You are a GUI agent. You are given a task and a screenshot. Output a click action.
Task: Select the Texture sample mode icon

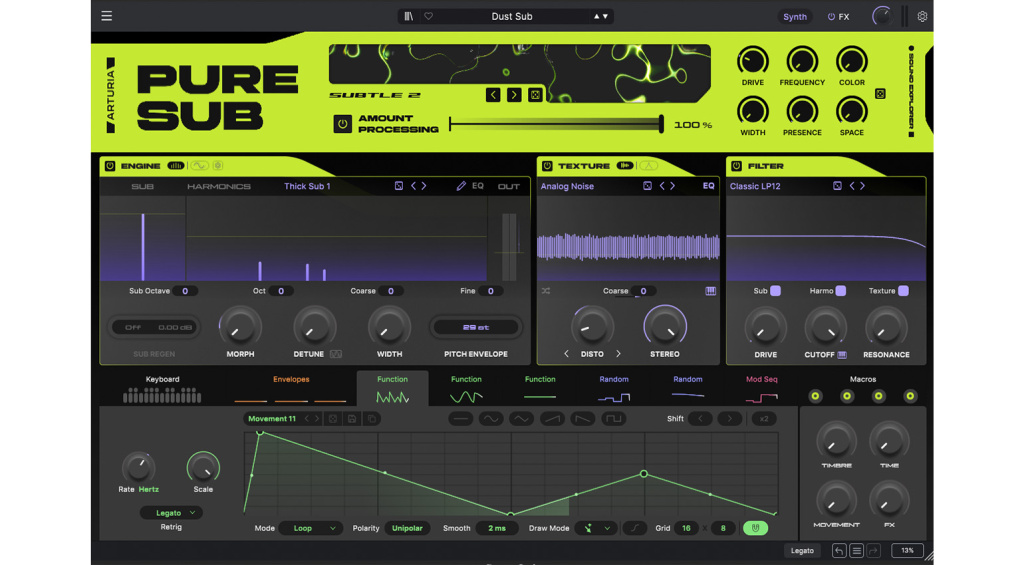tap(625, 166)
